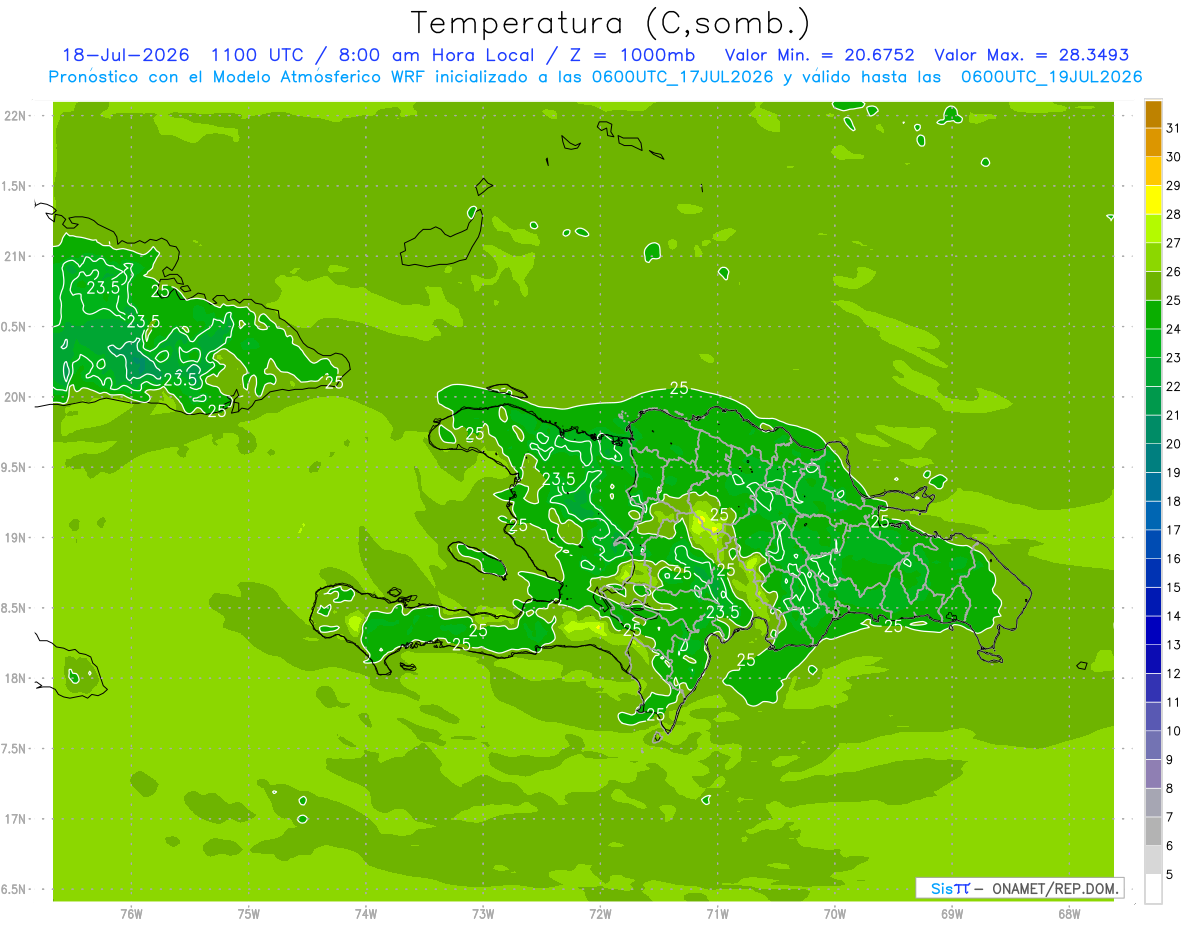Click the '21N' latitude label
1200x927 pixels.
coord(17,256)
